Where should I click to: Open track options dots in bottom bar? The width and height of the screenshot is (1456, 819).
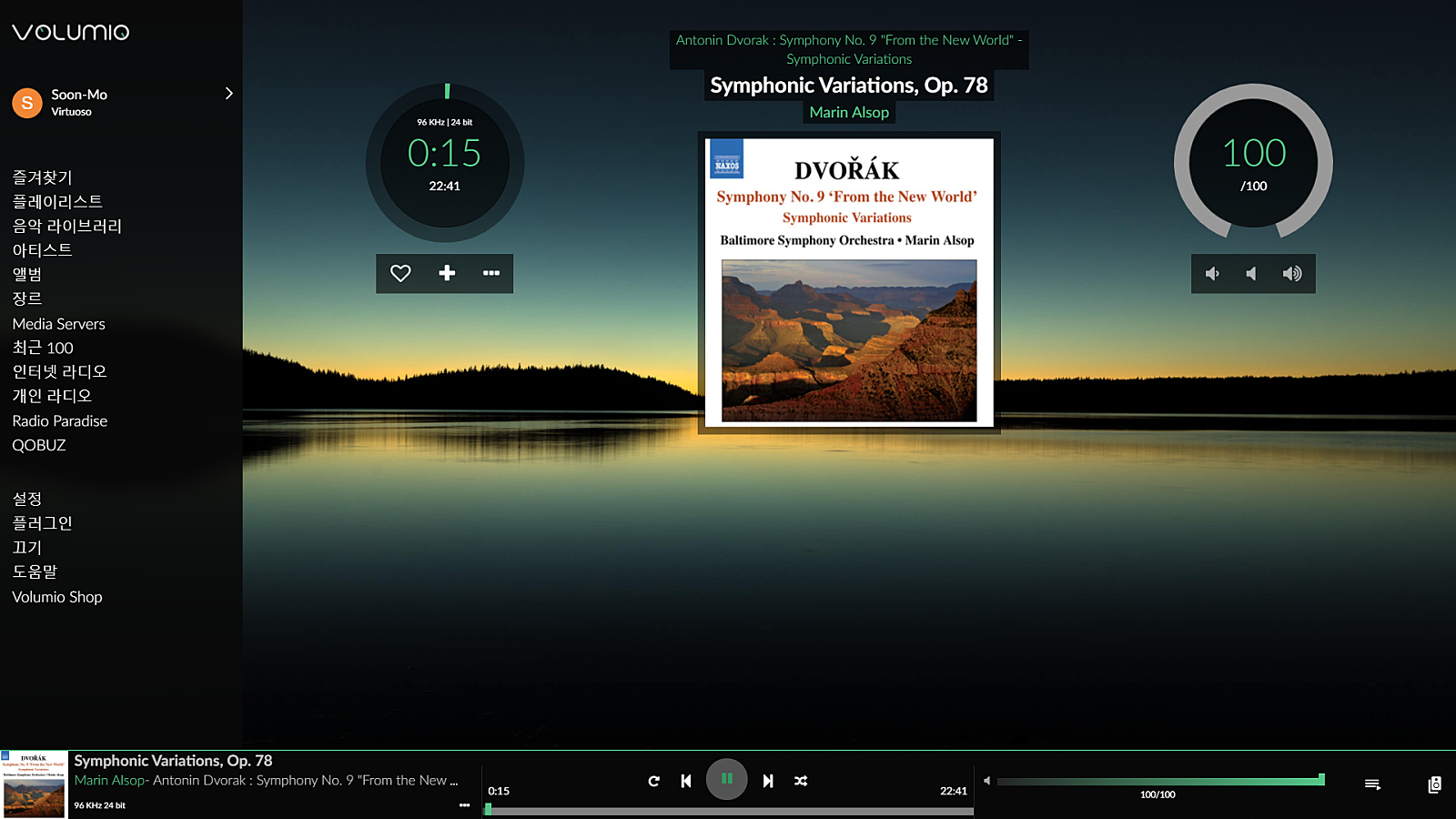click(464, 805)
